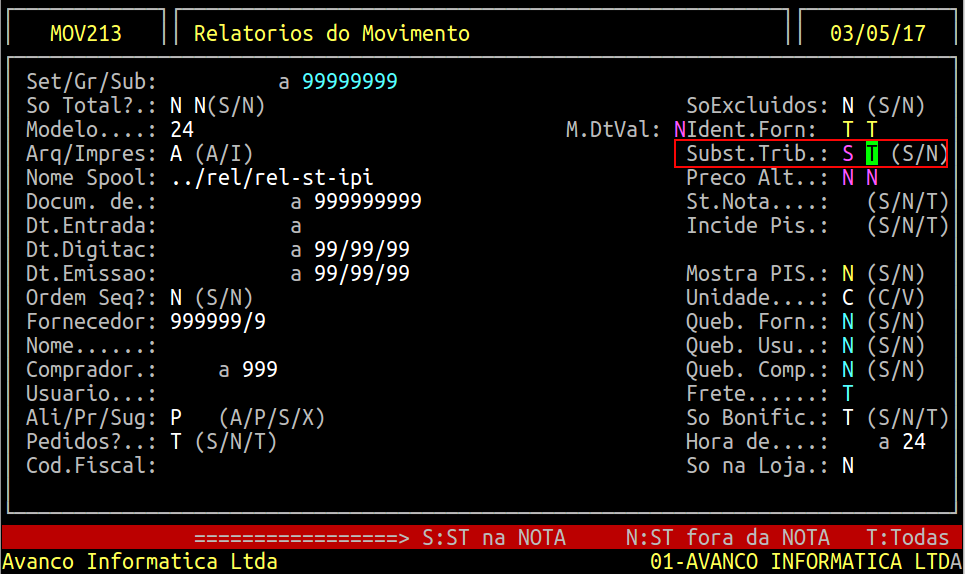Select the Unidade C option value
965x574 pixels.
click(848, 298)
